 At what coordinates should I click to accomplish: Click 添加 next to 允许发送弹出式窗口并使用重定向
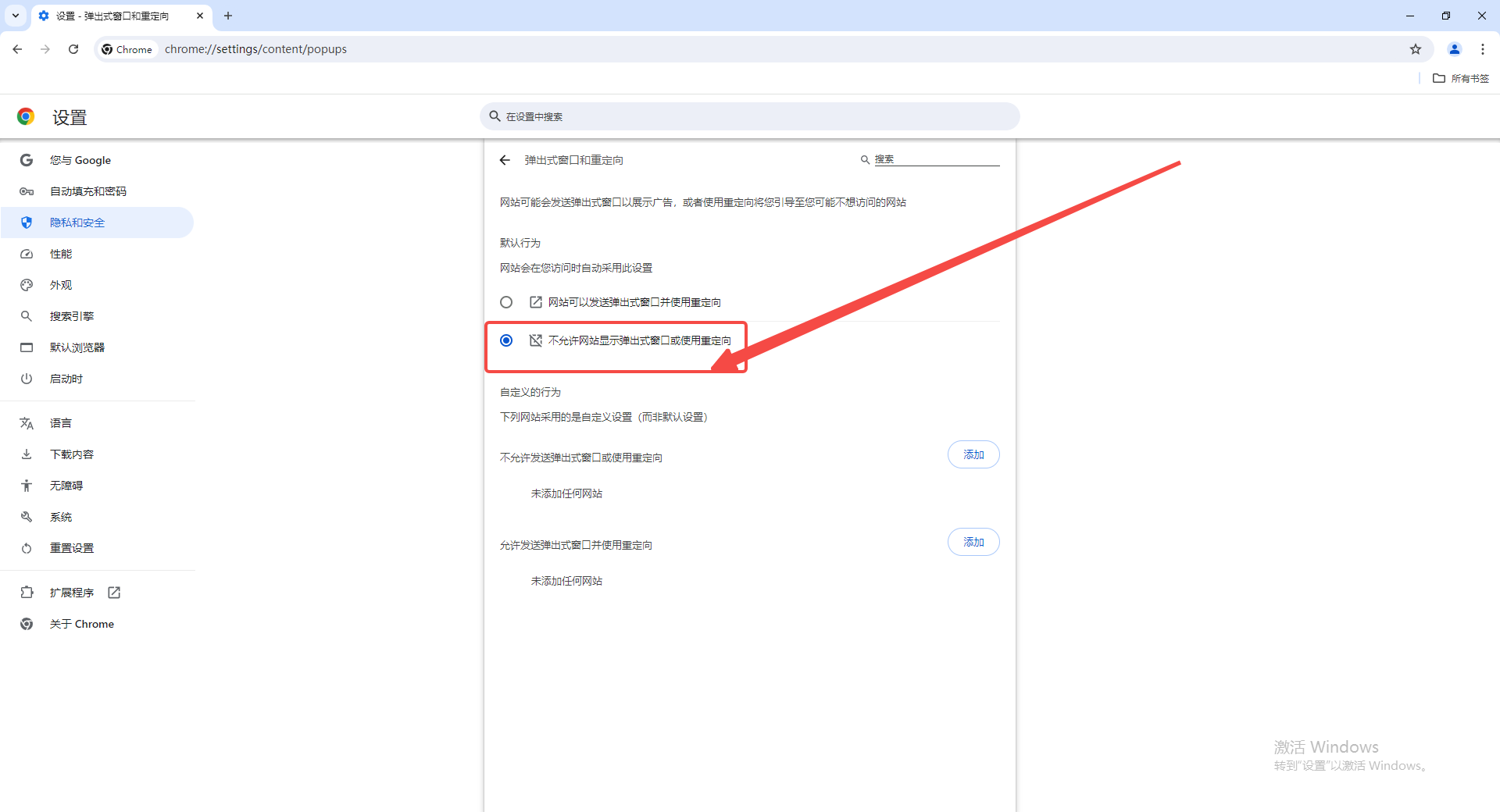click(973, 542)
